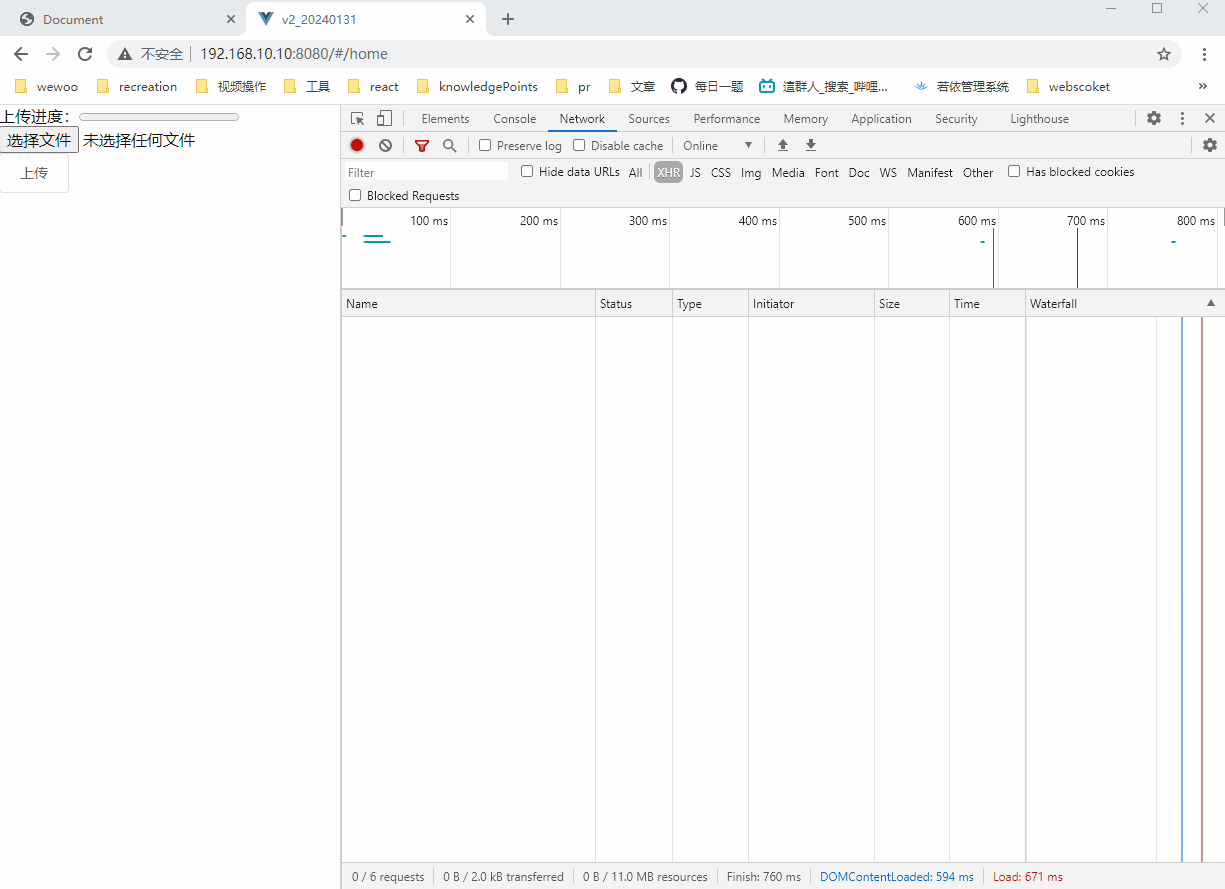Close the Document tab
Image resolution: width=1225 pixels, height=889 pixels.
coord(230,19)
